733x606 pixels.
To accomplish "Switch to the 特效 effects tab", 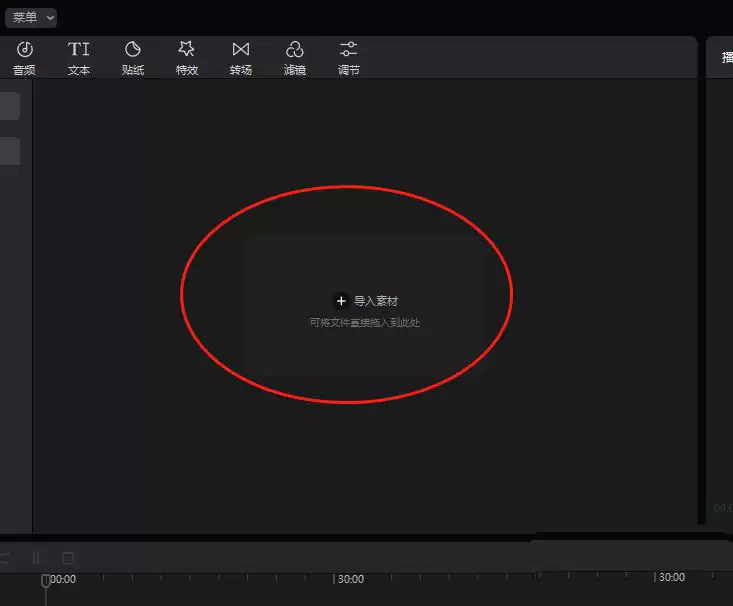I will tap(186, 58).
